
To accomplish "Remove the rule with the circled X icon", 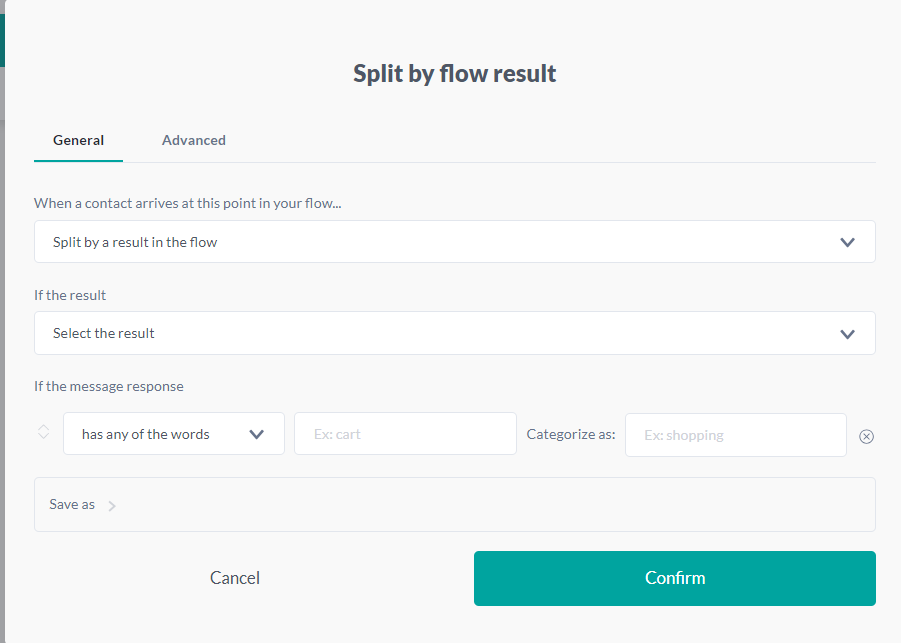I will click(867, 436).
